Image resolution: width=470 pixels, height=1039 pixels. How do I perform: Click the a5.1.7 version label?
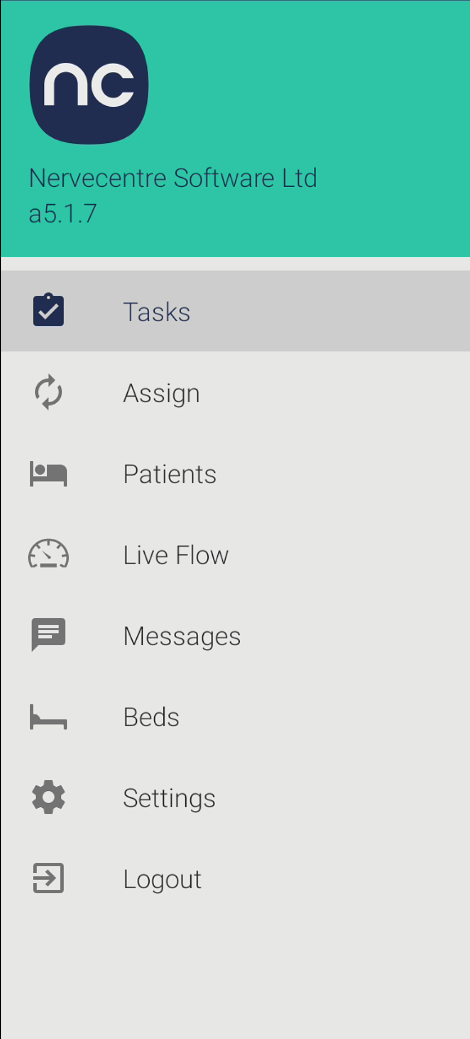[x=62, y=213]
